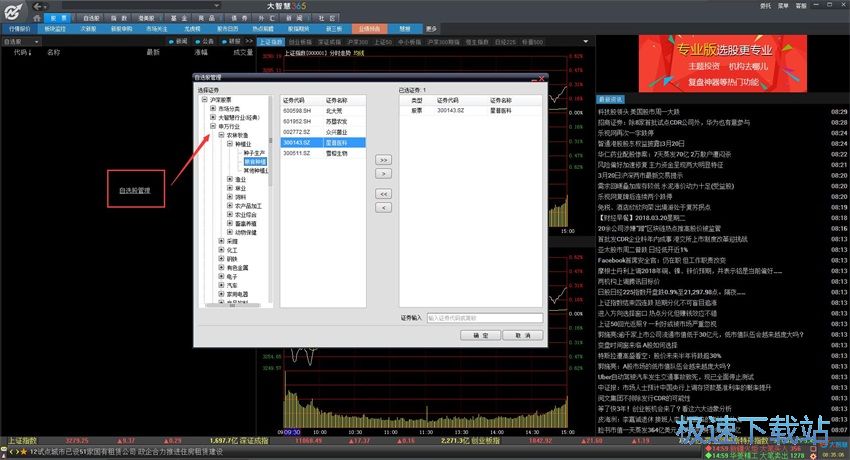850x460 pixels.
Task: Click the 证券输入 input field
Action: click(485, 318)
